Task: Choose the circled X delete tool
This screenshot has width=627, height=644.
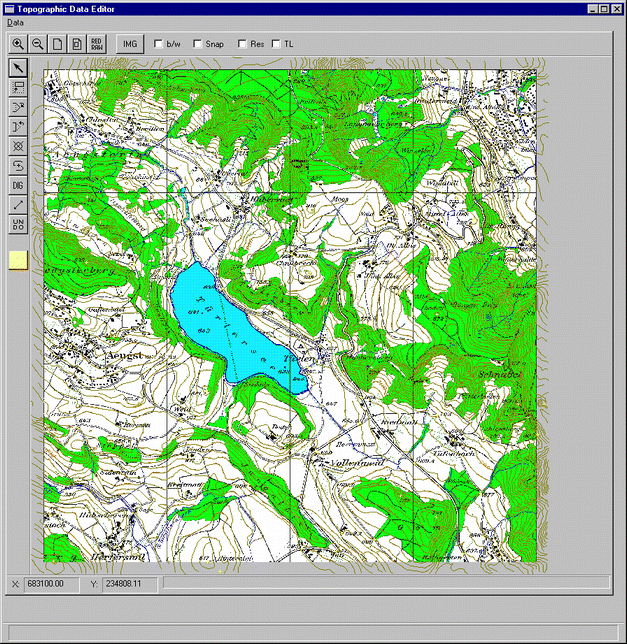Action: 19,146
